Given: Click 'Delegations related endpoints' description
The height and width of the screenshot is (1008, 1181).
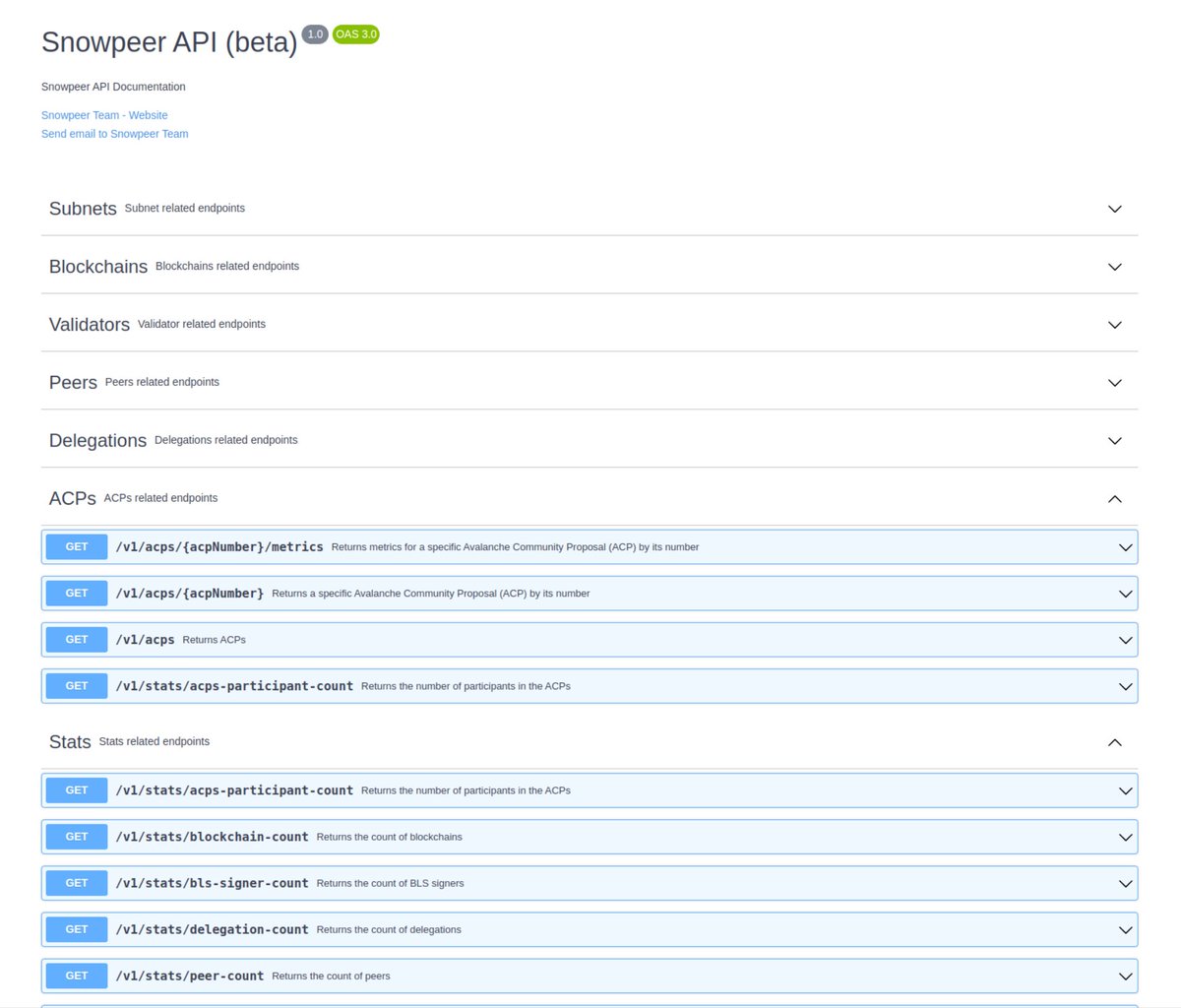Looking at the screenshot, I should point(226,440).
